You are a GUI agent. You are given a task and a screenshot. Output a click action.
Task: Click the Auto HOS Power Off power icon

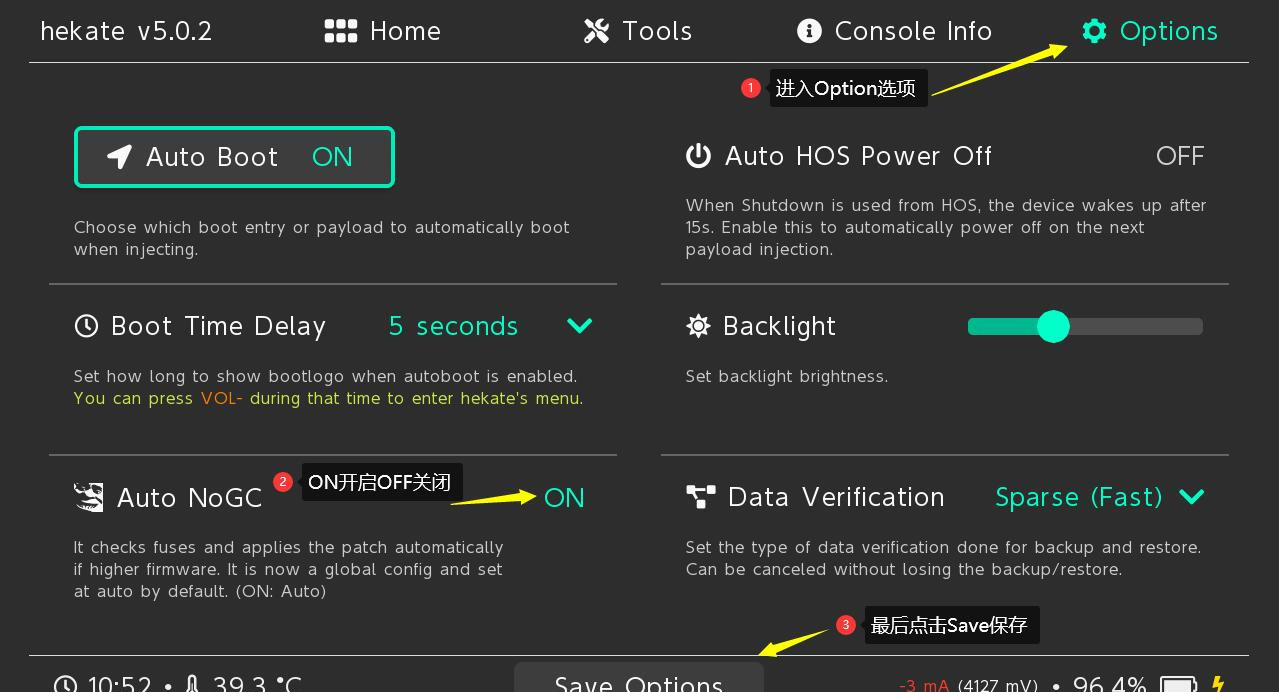coord(698,156)
